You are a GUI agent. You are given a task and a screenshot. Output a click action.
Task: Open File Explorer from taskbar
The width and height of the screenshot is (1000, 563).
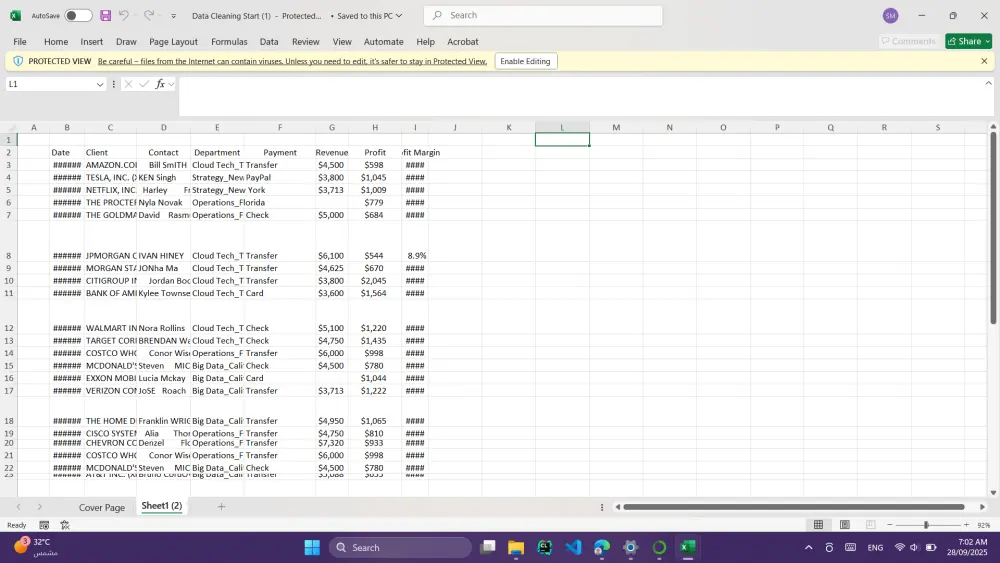[x=516, y=548]
